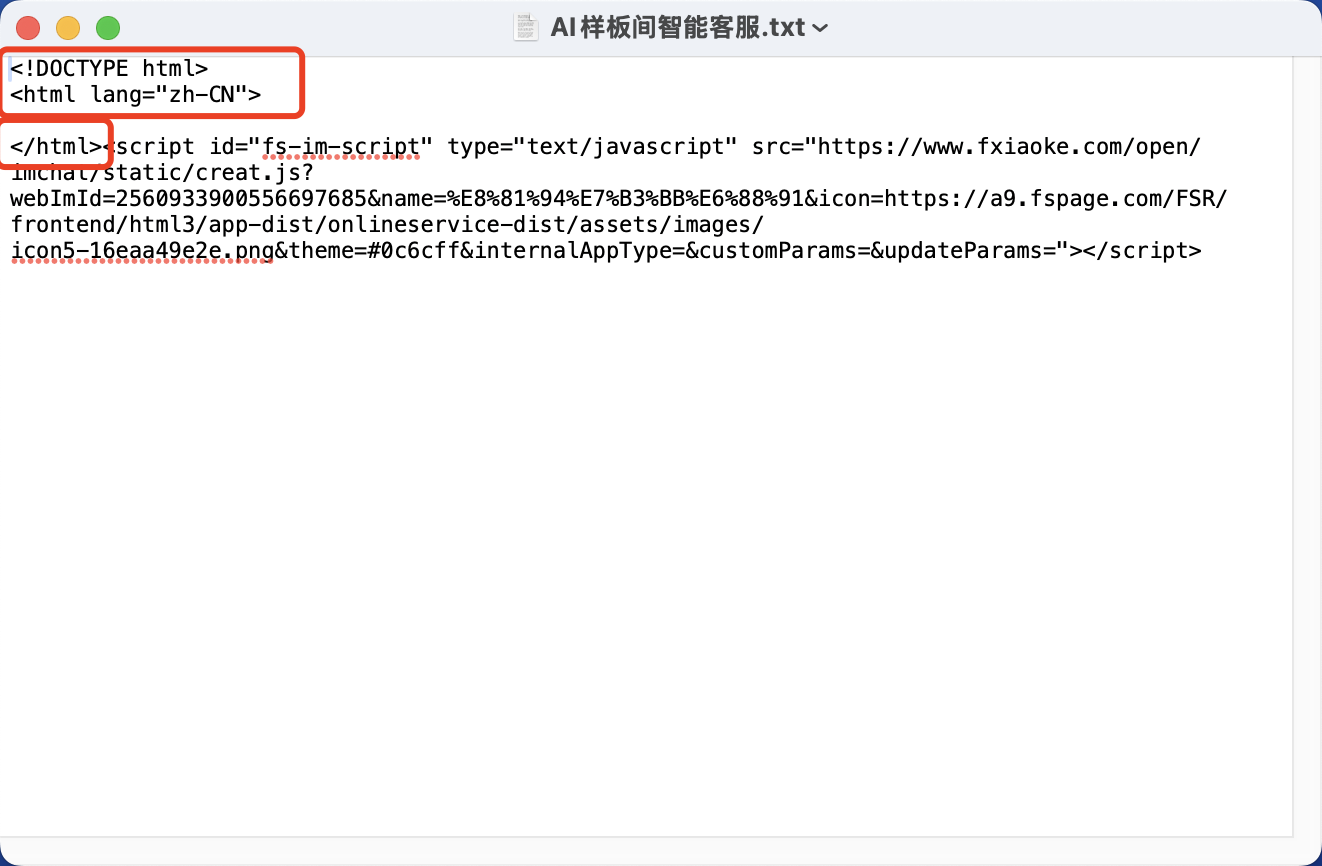Click the empty area below the code
The height and width of the screenshot is (866, 1322).
(x=640, y=550)
